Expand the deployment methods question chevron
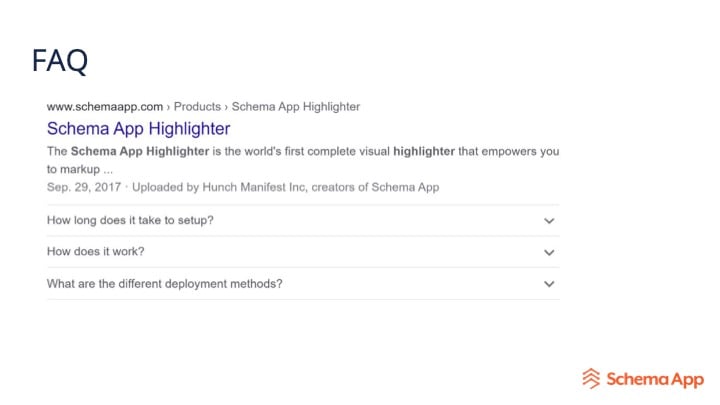The width and height of the screenshot is (720, 405). click(549, 284)
